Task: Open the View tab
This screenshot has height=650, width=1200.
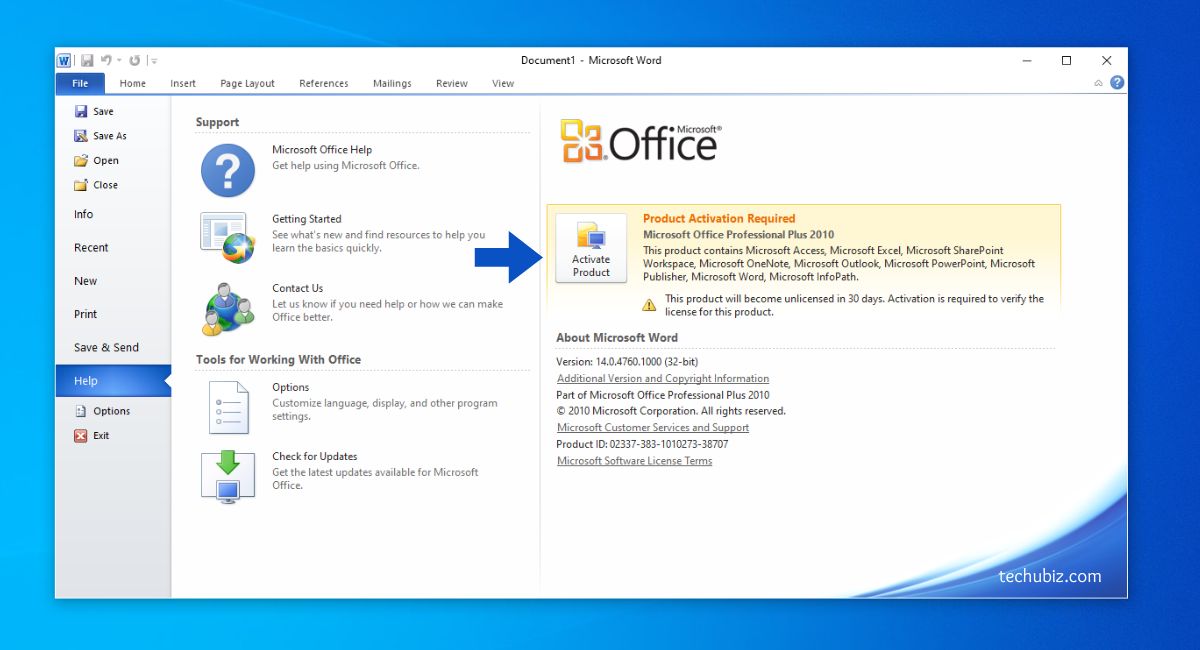Action: point(503,83)
